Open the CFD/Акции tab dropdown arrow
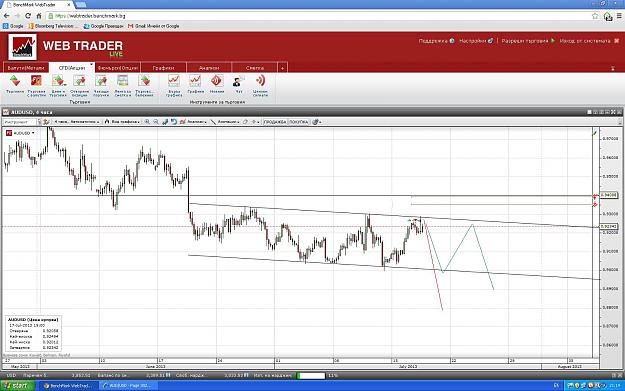 91,64
